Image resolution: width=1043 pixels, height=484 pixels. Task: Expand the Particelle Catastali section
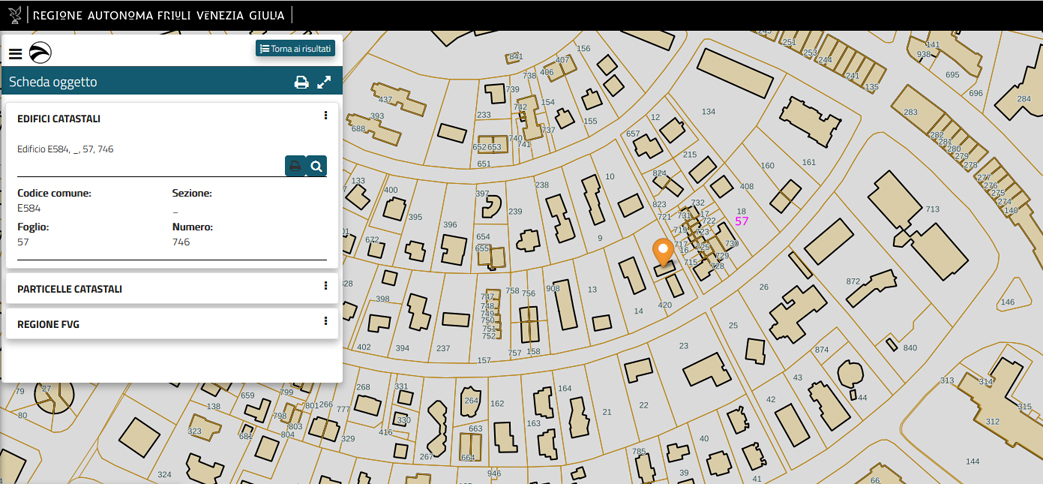click(x=70, y=289)
